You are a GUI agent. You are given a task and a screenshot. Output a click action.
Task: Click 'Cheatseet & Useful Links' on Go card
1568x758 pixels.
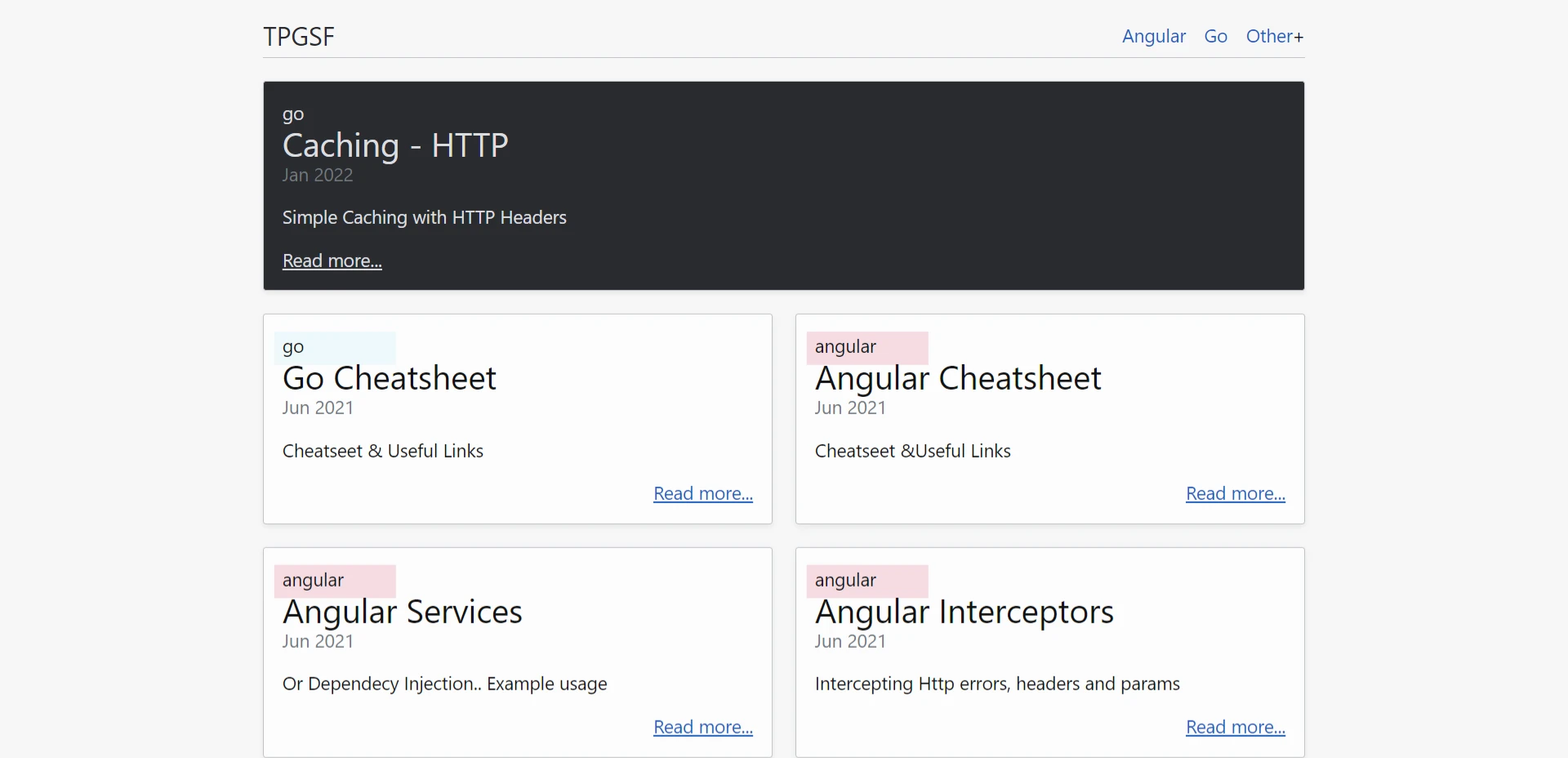[383, 451]
